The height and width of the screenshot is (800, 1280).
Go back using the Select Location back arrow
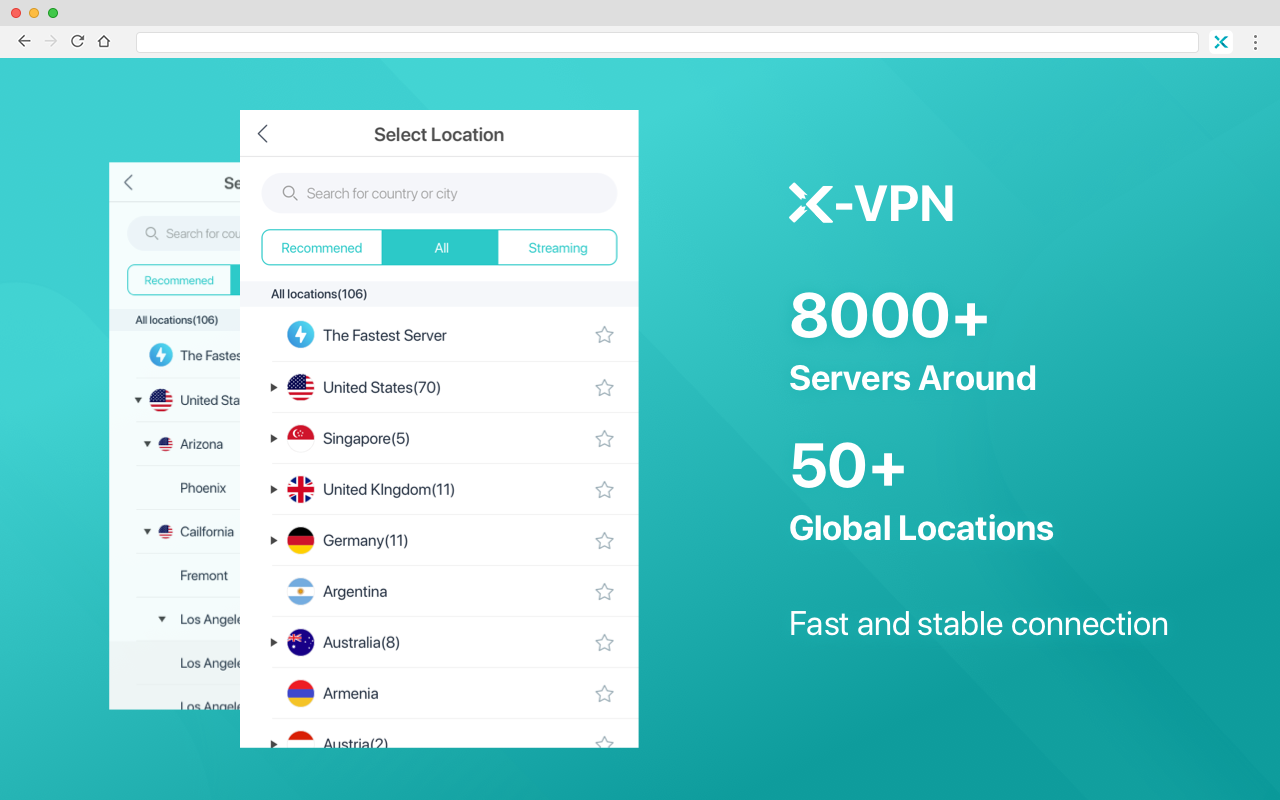tap(262, 133)
